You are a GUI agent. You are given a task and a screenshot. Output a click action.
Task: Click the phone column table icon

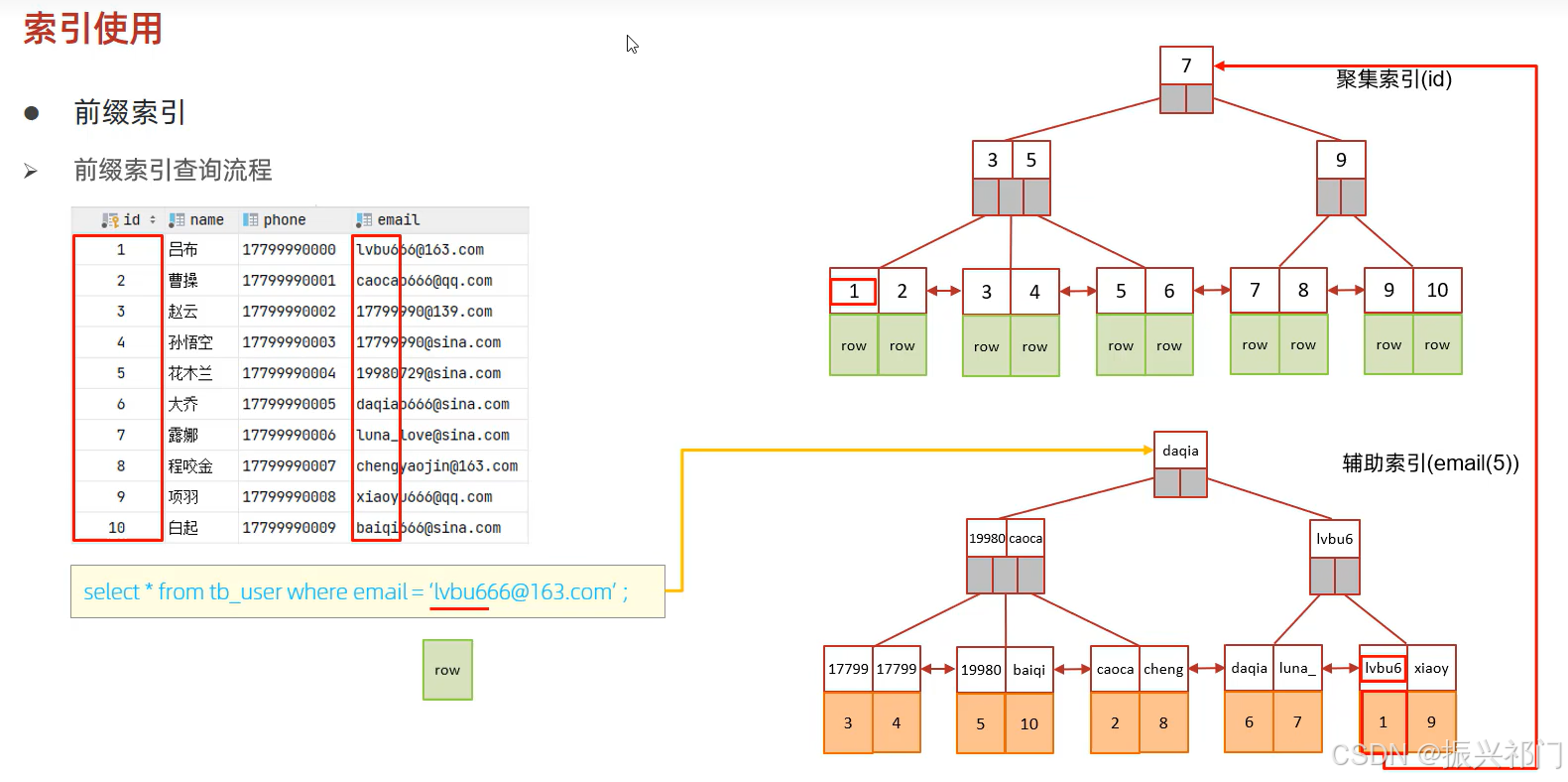click(250, 220)
